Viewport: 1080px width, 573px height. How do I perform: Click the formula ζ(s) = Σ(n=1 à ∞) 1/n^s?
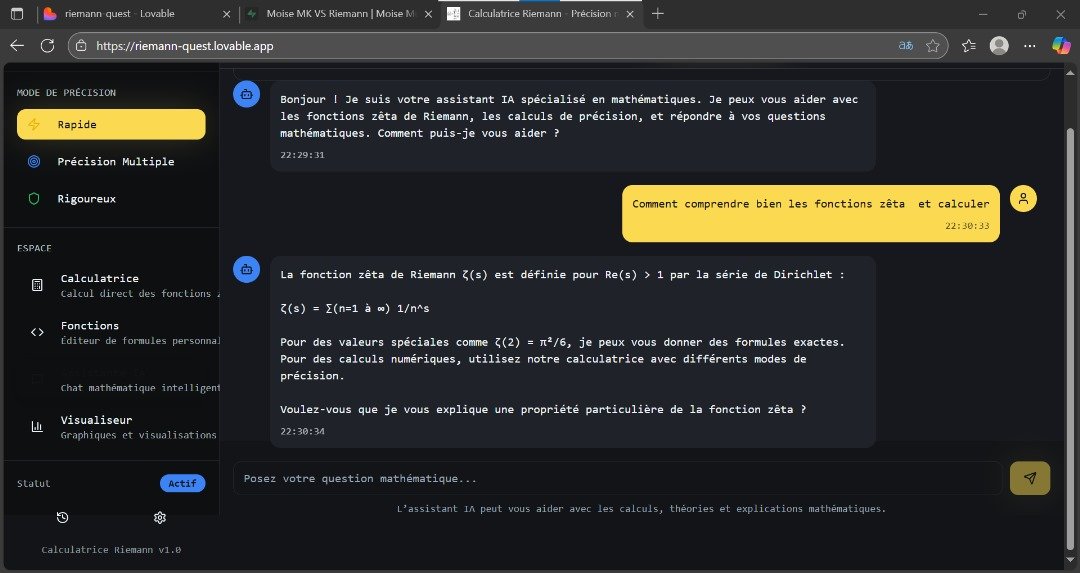355,308
